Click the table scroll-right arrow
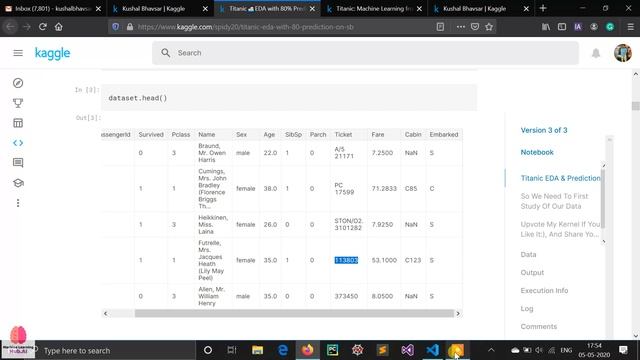Image resolution: width=640 pixels, height=360 pixels. point(458,313)
